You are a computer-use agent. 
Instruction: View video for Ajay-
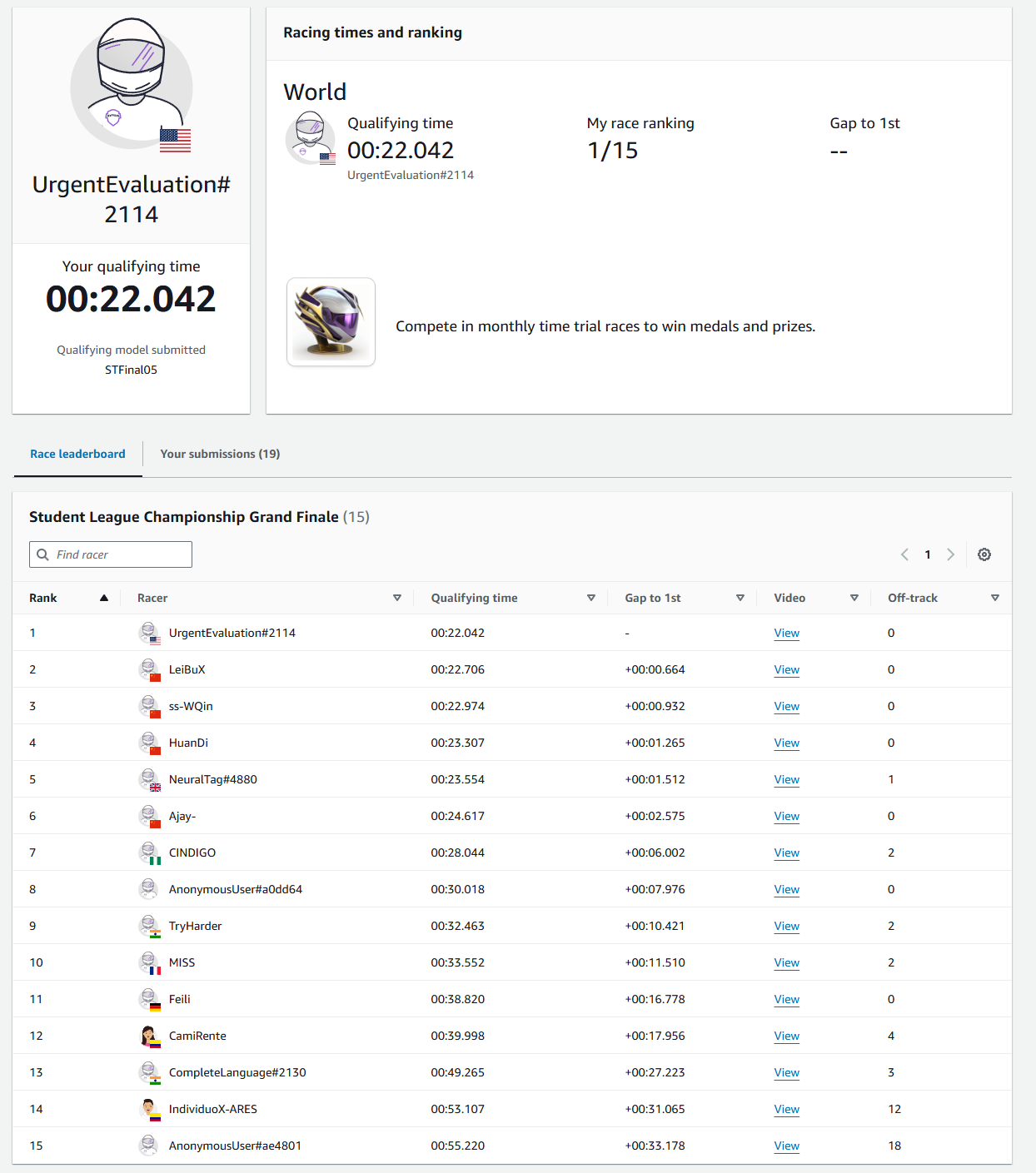point(786,816)
